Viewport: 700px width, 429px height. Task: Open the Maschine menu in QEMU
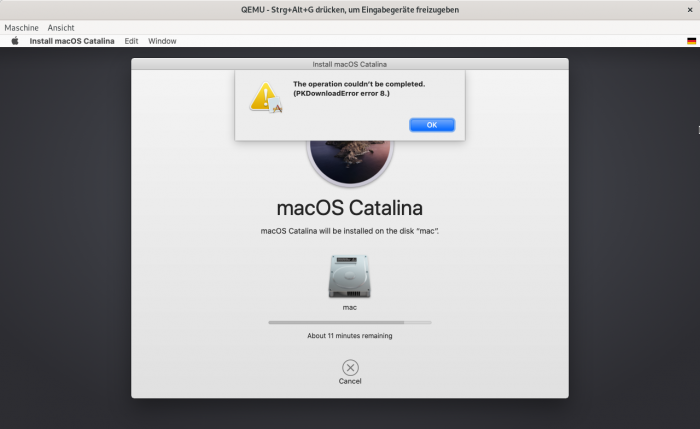point(21,27)
